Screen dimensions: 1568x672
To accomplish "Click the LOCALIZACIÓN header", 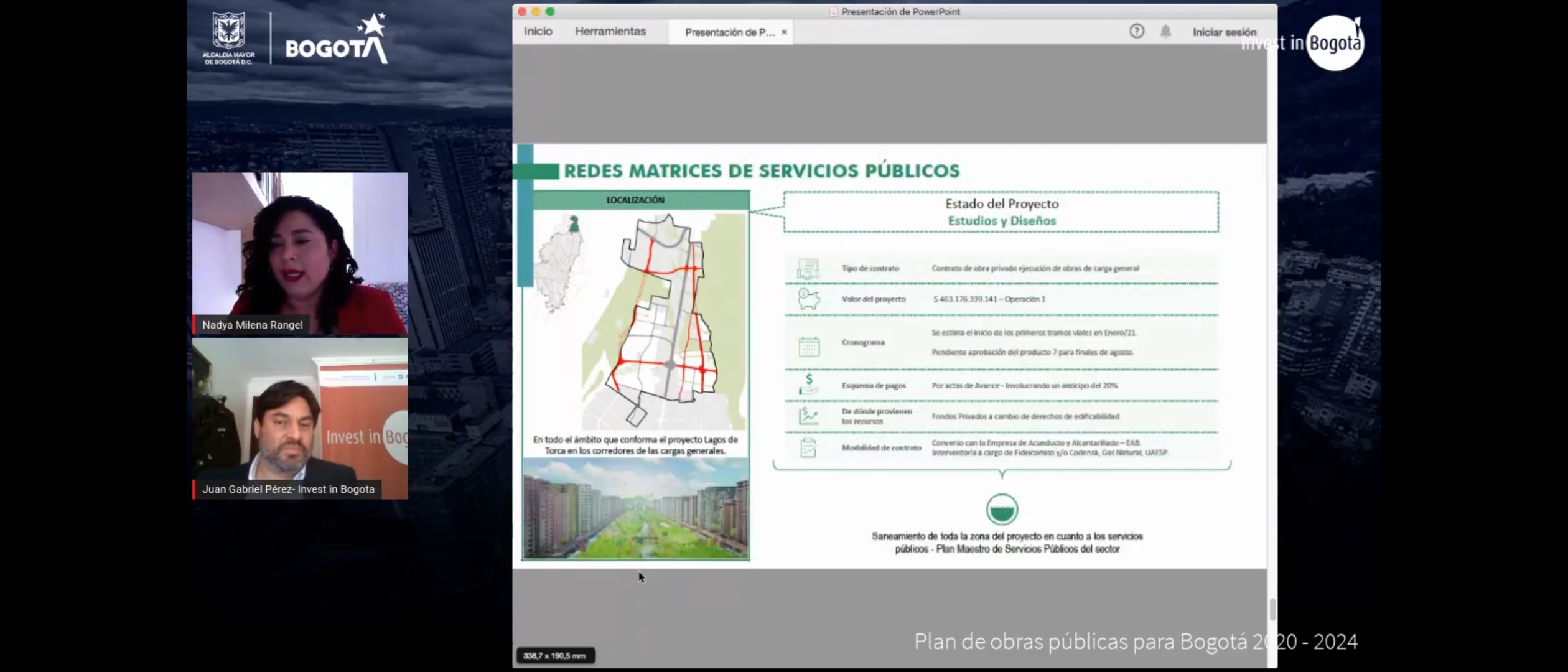I will tap(635, 200).
